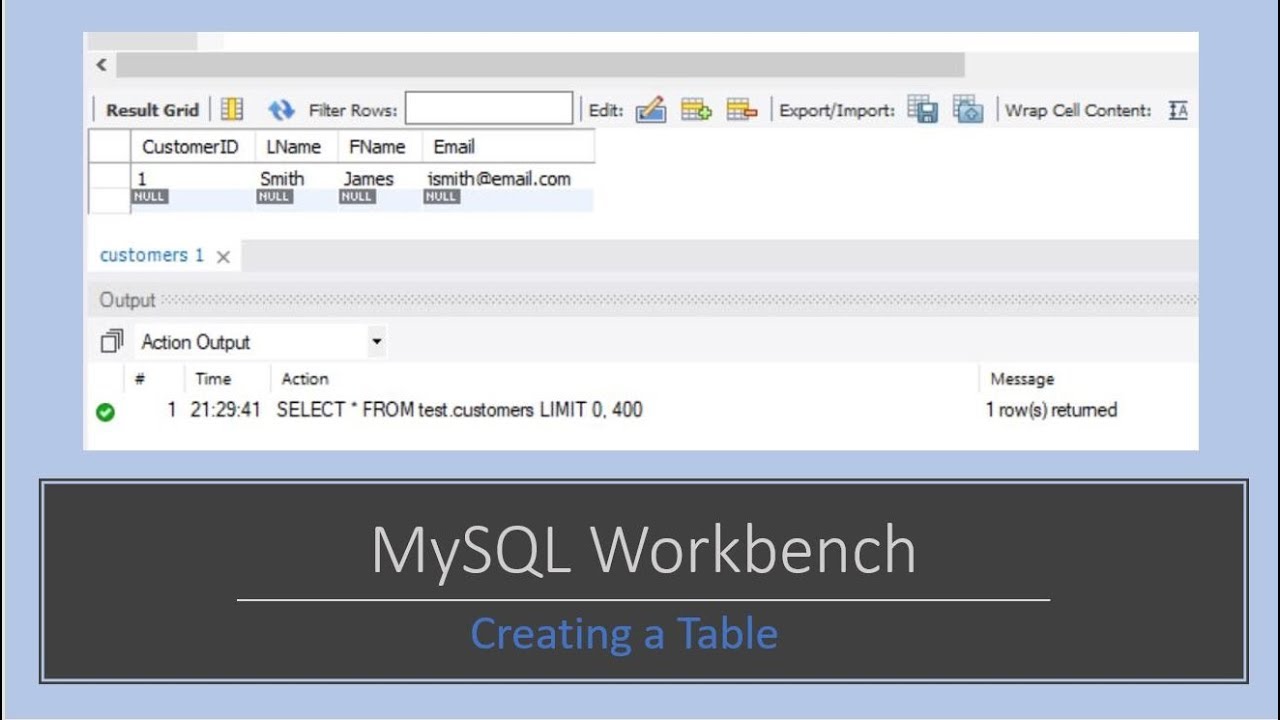This screenshot has width=1280, height=720.
Task: Select the ismith@email.com cell
Action: pyautogui.click(x=508, y=178)
